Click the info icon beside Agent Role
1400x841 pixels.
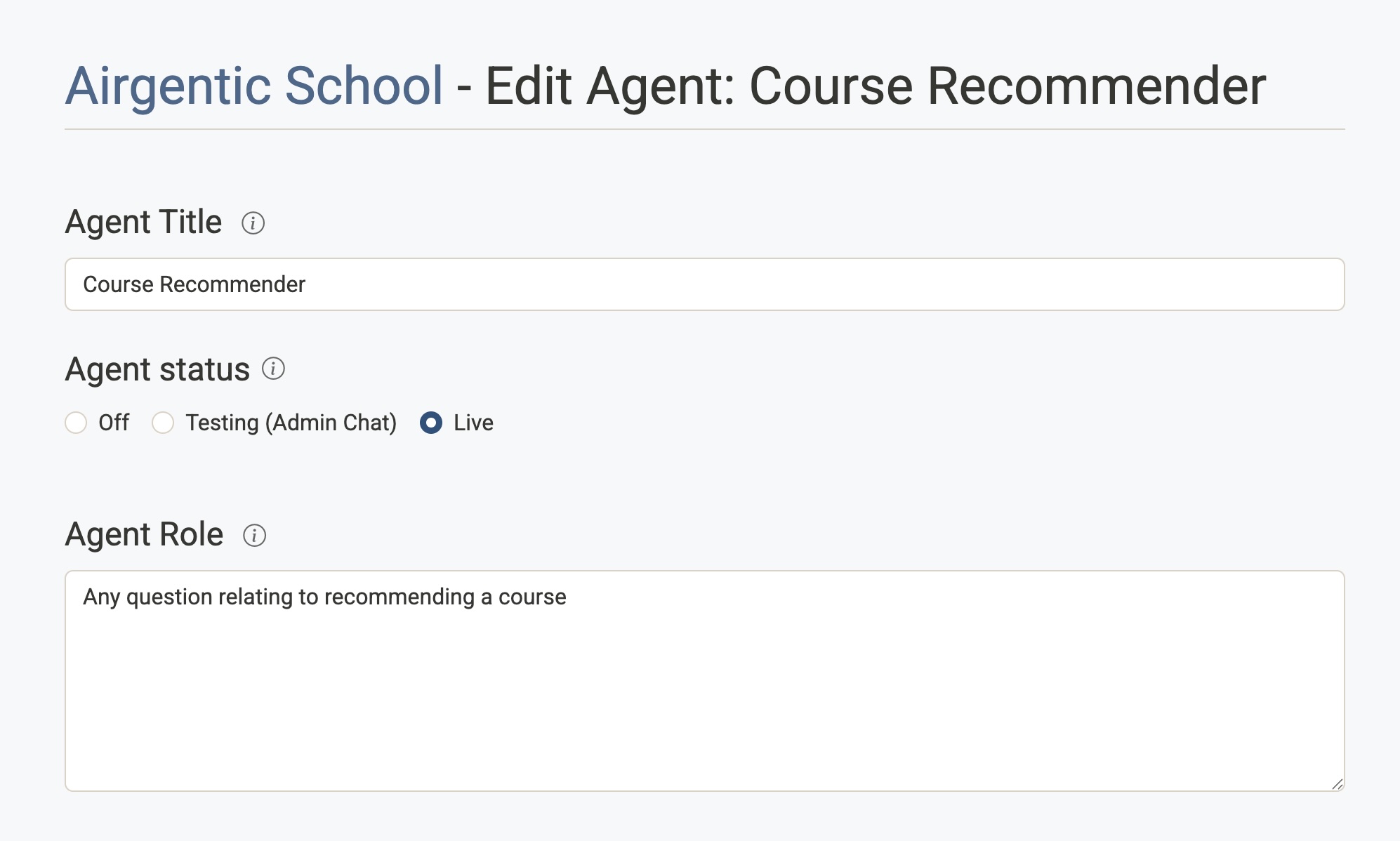pos(254,536)
